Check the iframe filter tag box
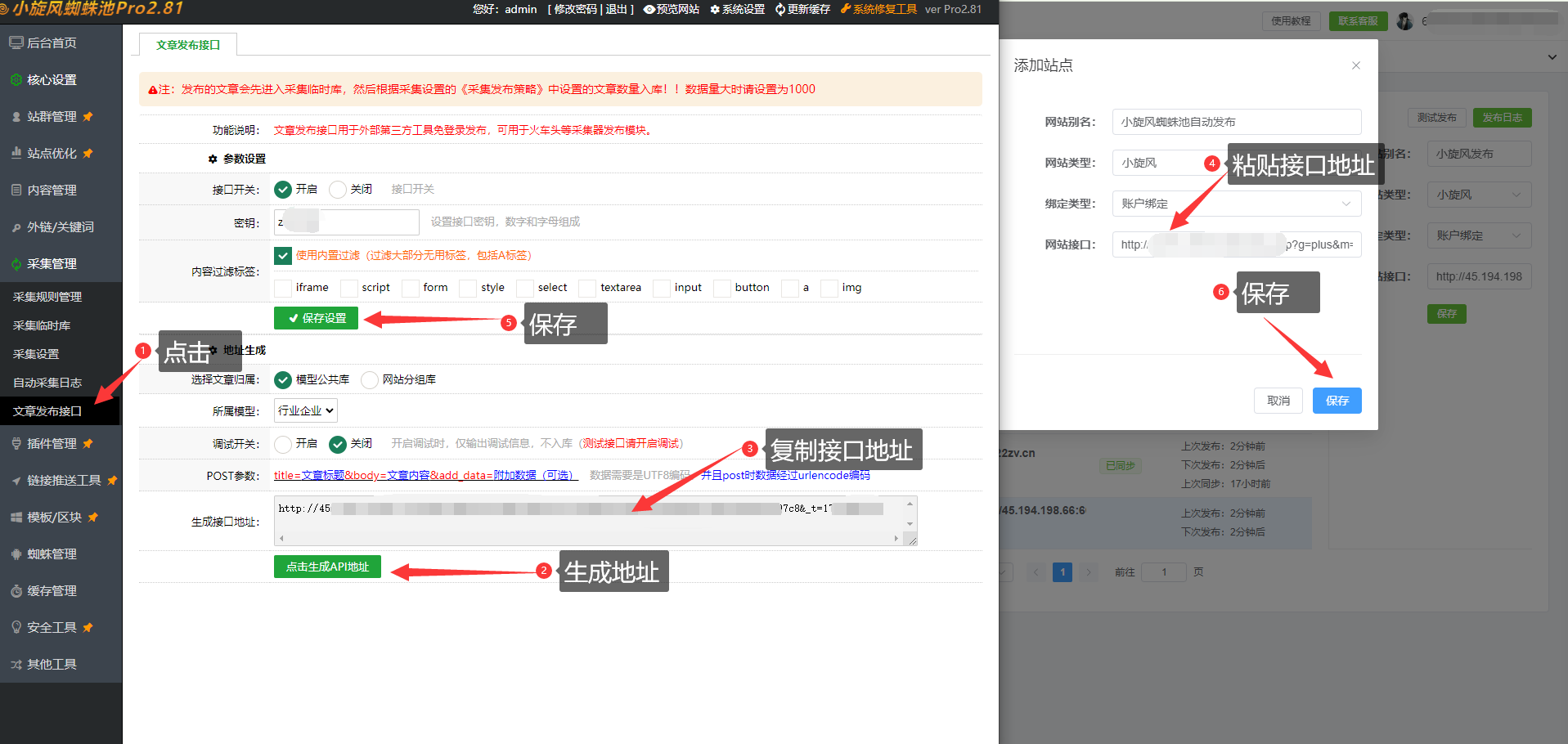 click(283, 288)
